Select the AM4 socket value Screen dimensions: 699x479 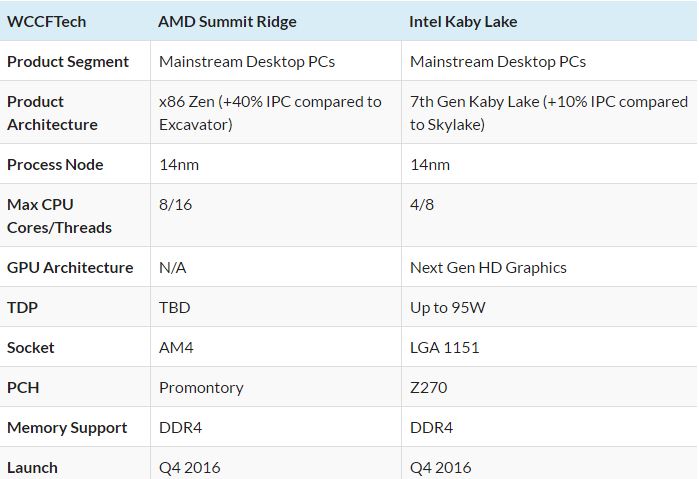176,347
